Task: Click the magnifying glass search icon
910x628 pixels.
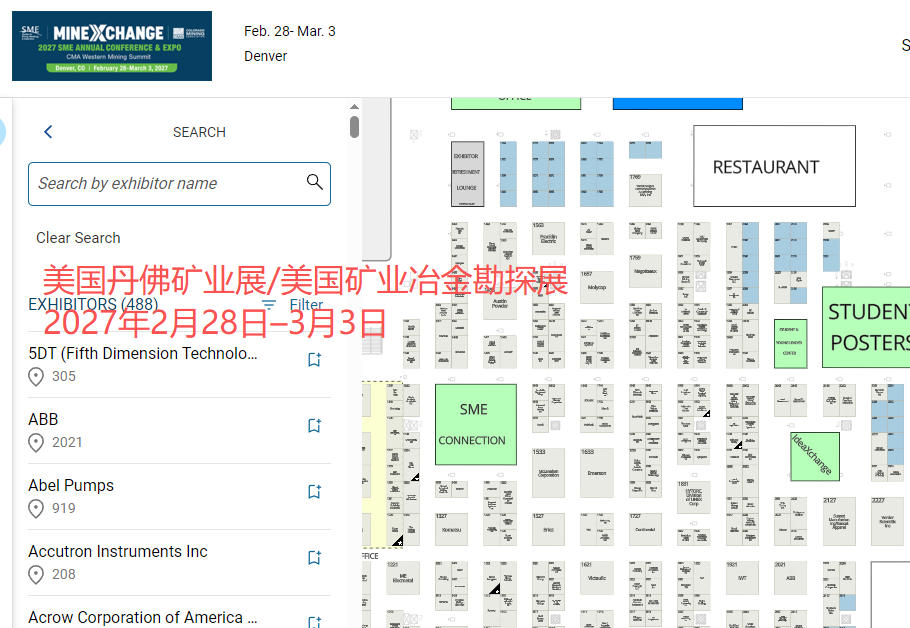Action: tap(314, 182)
